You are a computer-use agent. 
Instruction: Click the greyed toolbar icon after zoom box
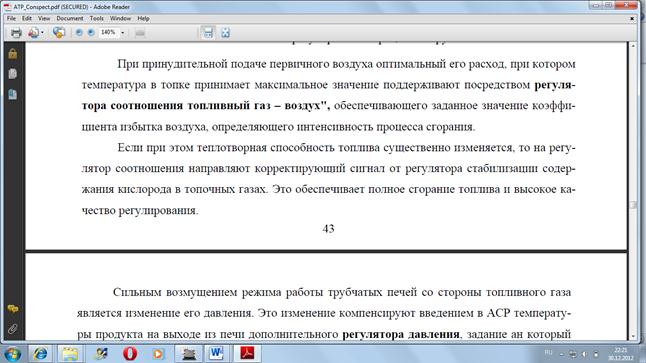click(140, 33)
